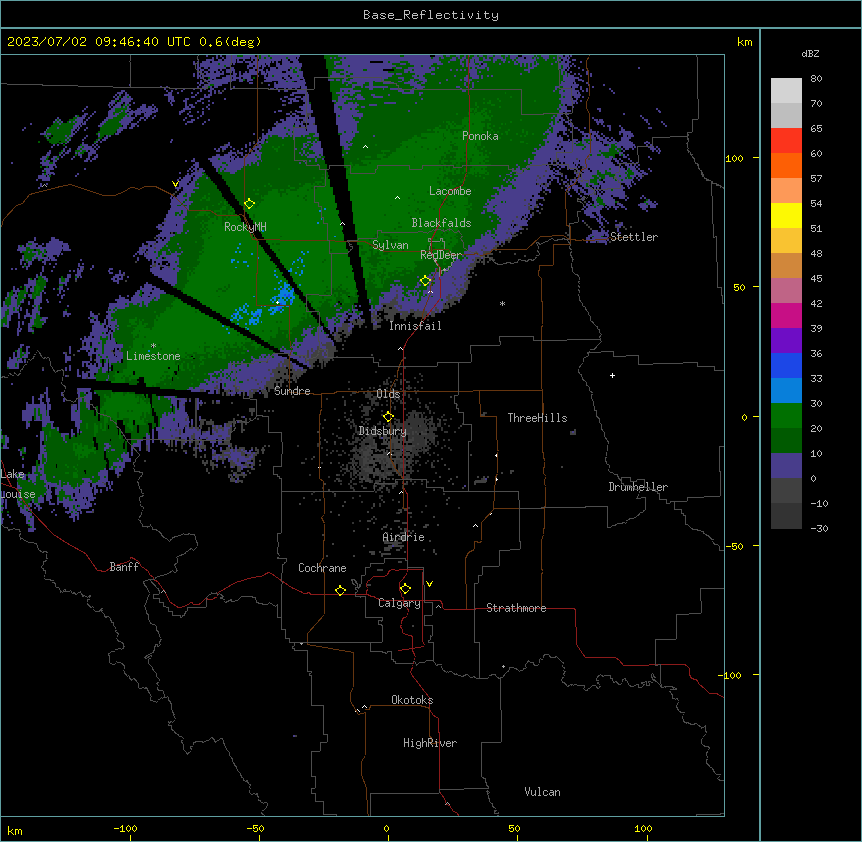The image size is (862, 842).
Task: Select the slate purple 0-10 dBZ swatch
Action: click(x=786, y=466)
